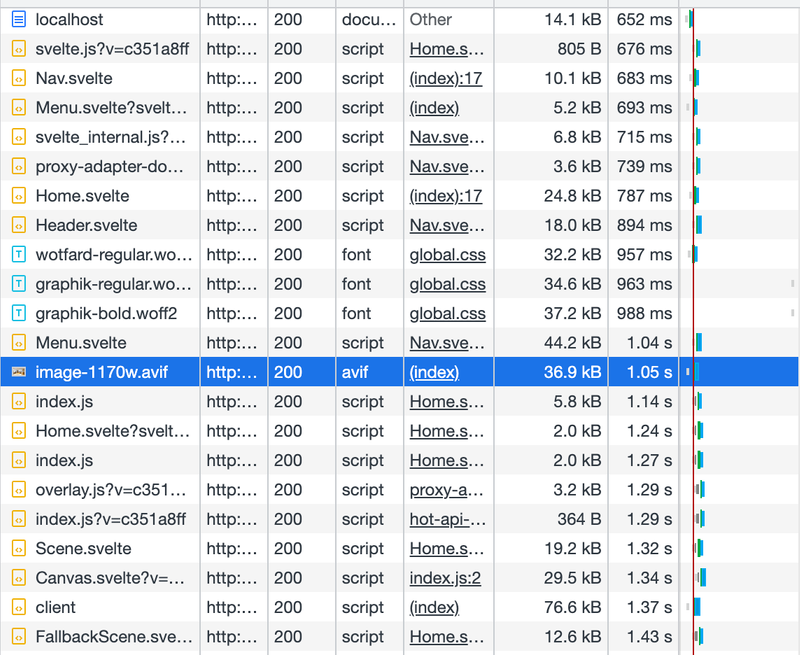Select the svelte_internal.js request name
The image size is (800, 655).
click(111, 137)
